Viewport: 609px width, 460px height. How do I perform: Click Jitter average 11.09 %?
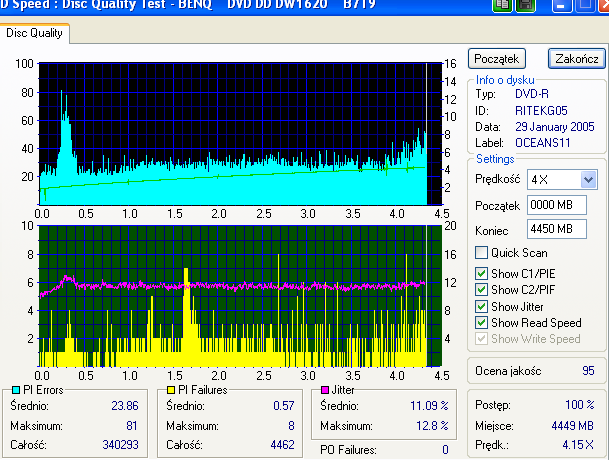click(x=429, y=406)
